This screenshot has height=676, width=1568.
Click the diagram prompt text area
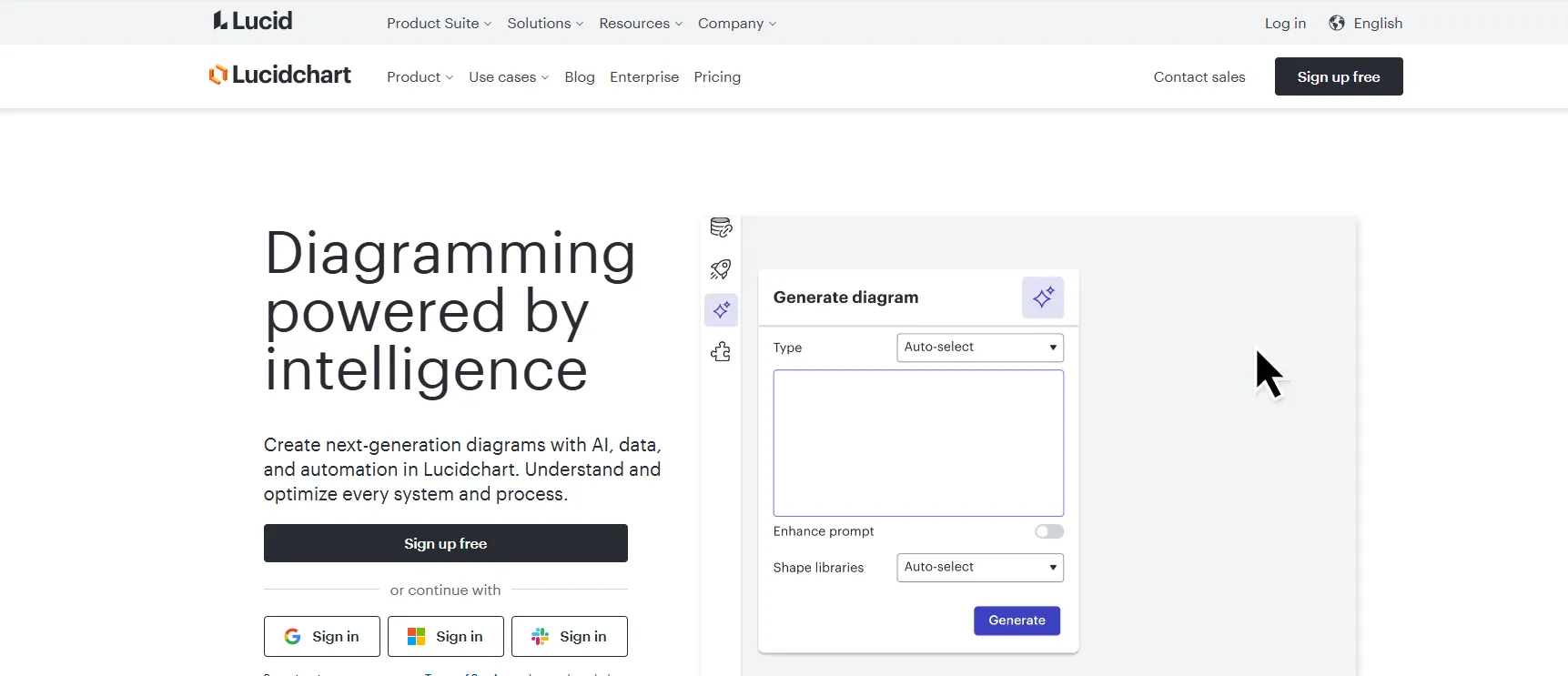pos(917,443)
